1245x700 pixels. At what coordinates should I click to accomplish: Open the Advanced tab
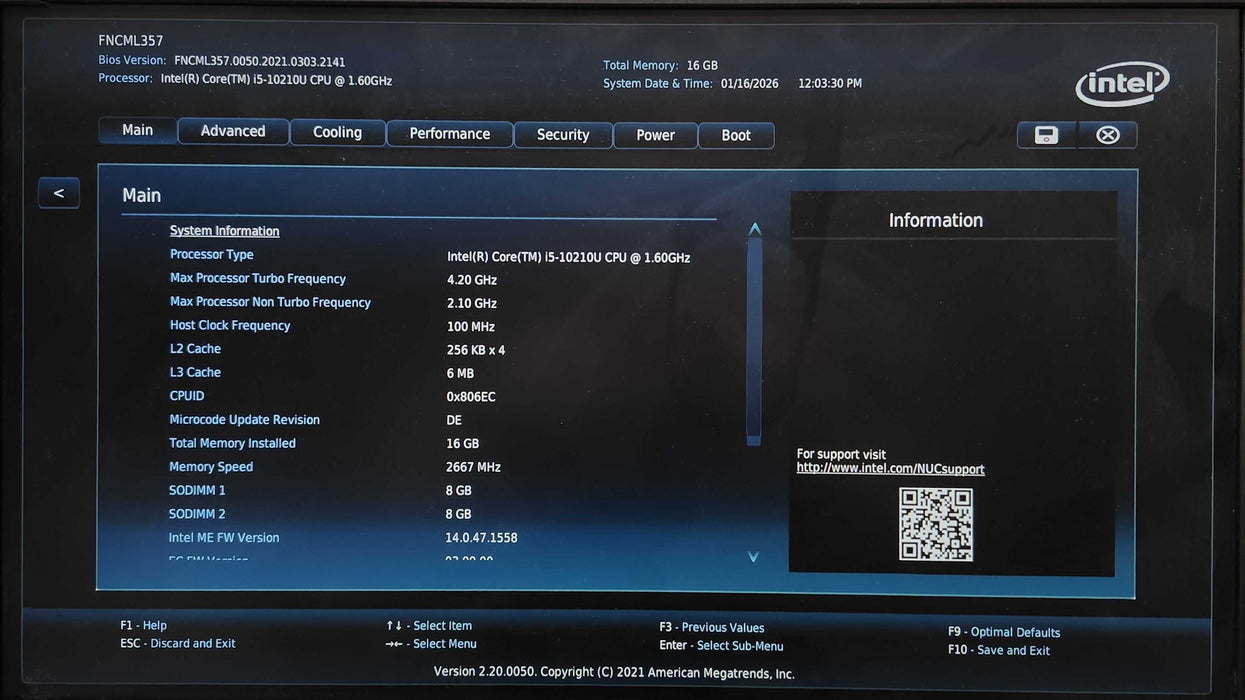(x=233, y=131)
